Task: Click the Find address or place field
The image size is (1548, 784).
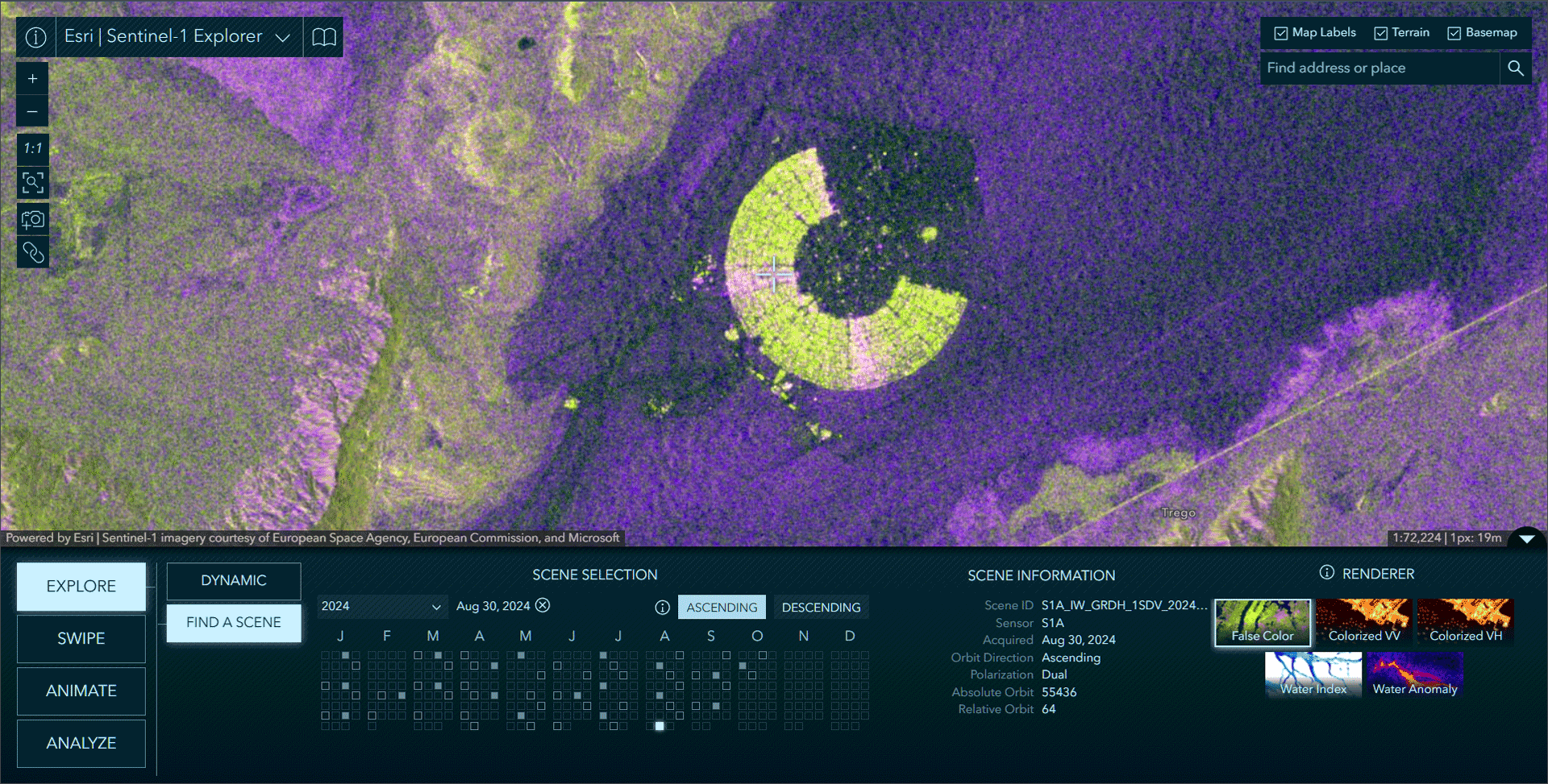Action: pyautogui.click(x=1379, y=68)
